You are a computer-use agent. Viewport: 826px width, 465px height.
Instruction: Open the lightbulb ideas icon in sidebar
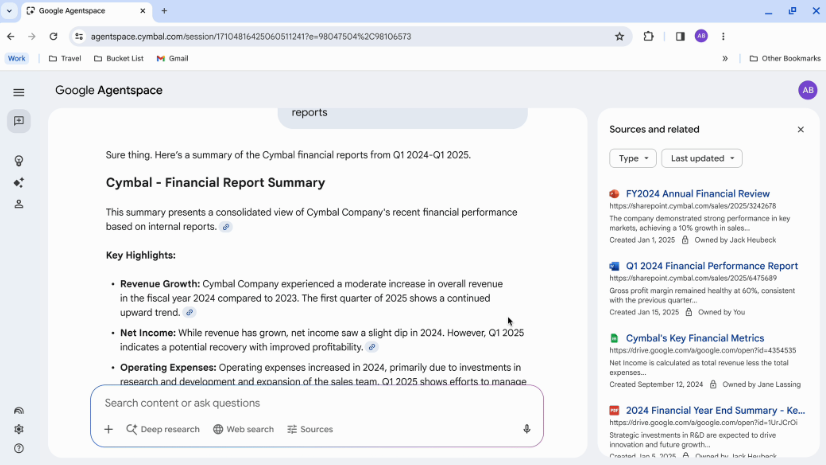tap(18, 161)
